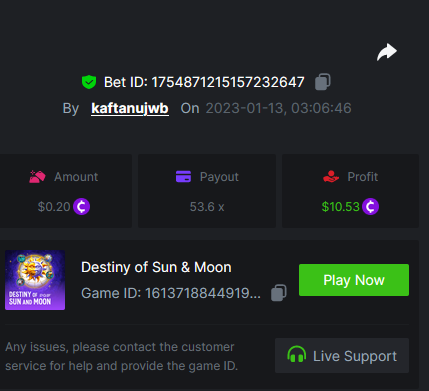Copy the Bet ID to clipboard
The width and height of the screenshot is (429, 391).
coord(322,82)
